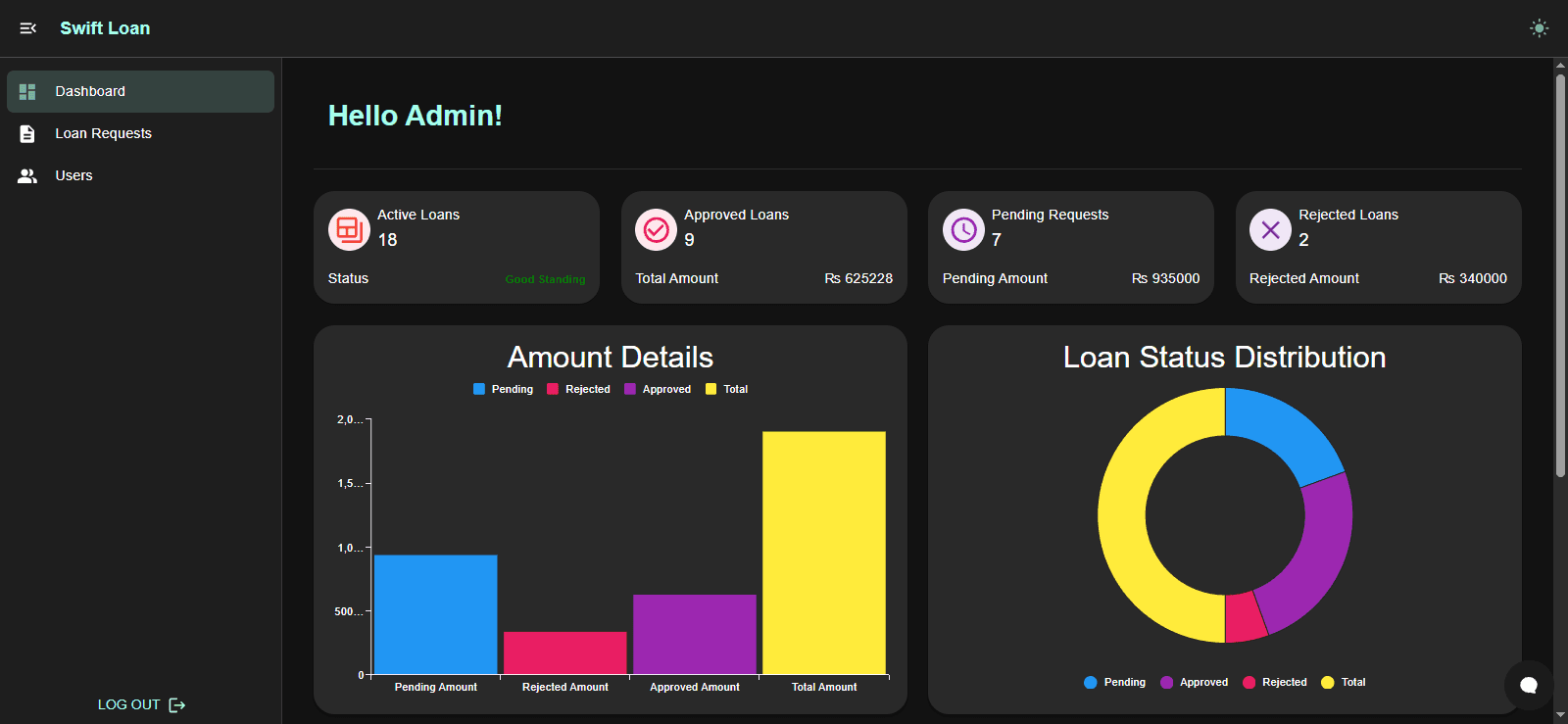This screenshot has width=1568, height=724.
Task: Click the scrollbar down arrow
Action: [1560, 716]
